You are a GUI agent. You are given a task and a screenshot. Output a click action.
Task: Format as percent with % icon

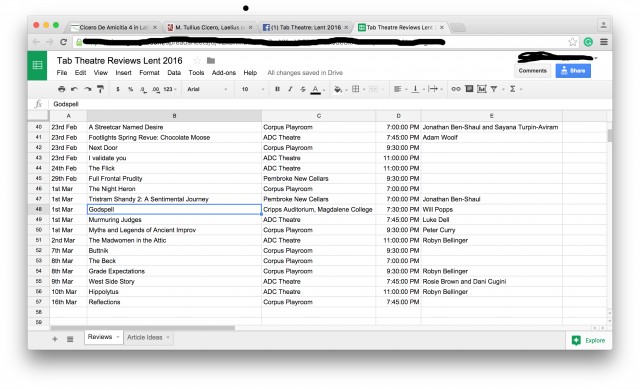131,89
